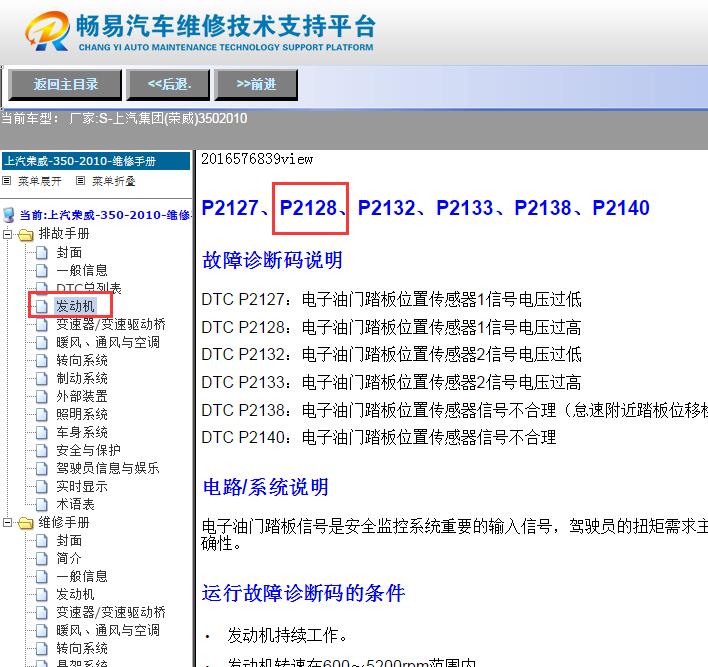The height and width of the screenshot is (667, 708).
Task: Click page icon next to 制动系统
Action: coord(42,378)
